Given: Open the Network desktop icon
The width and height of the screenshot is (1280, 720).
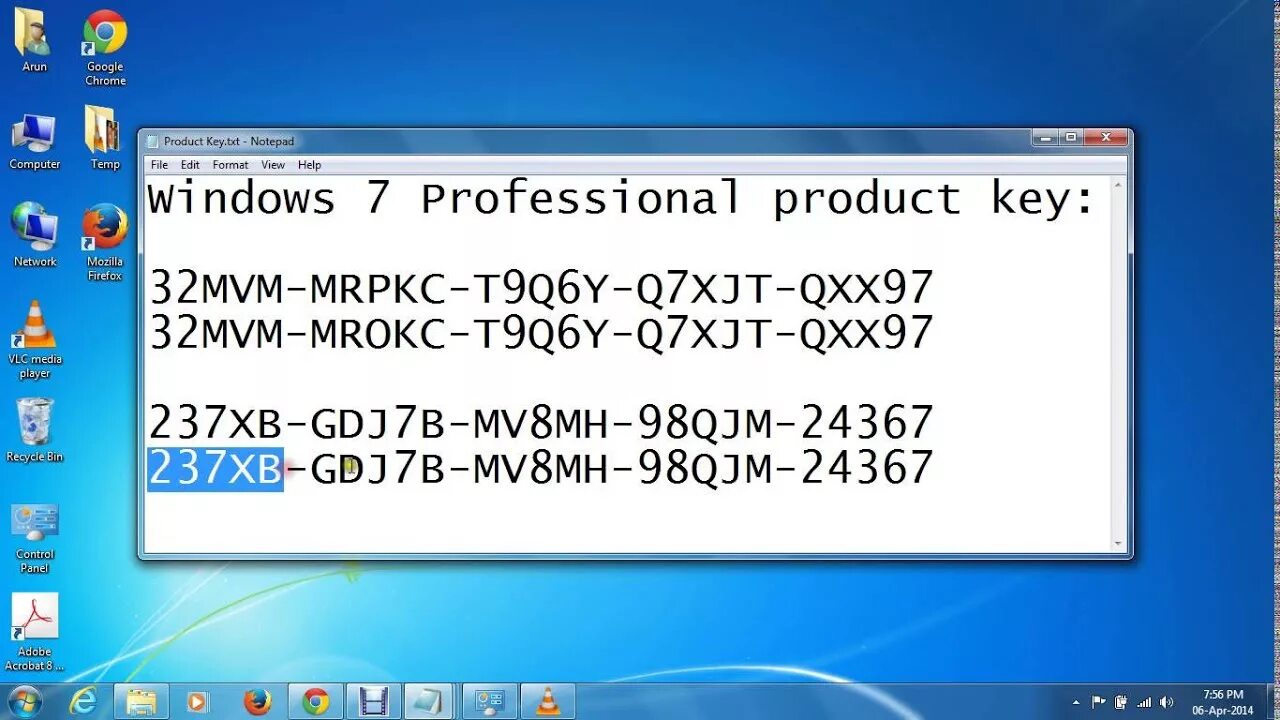Looking at the screenshot, I should 35,236.
